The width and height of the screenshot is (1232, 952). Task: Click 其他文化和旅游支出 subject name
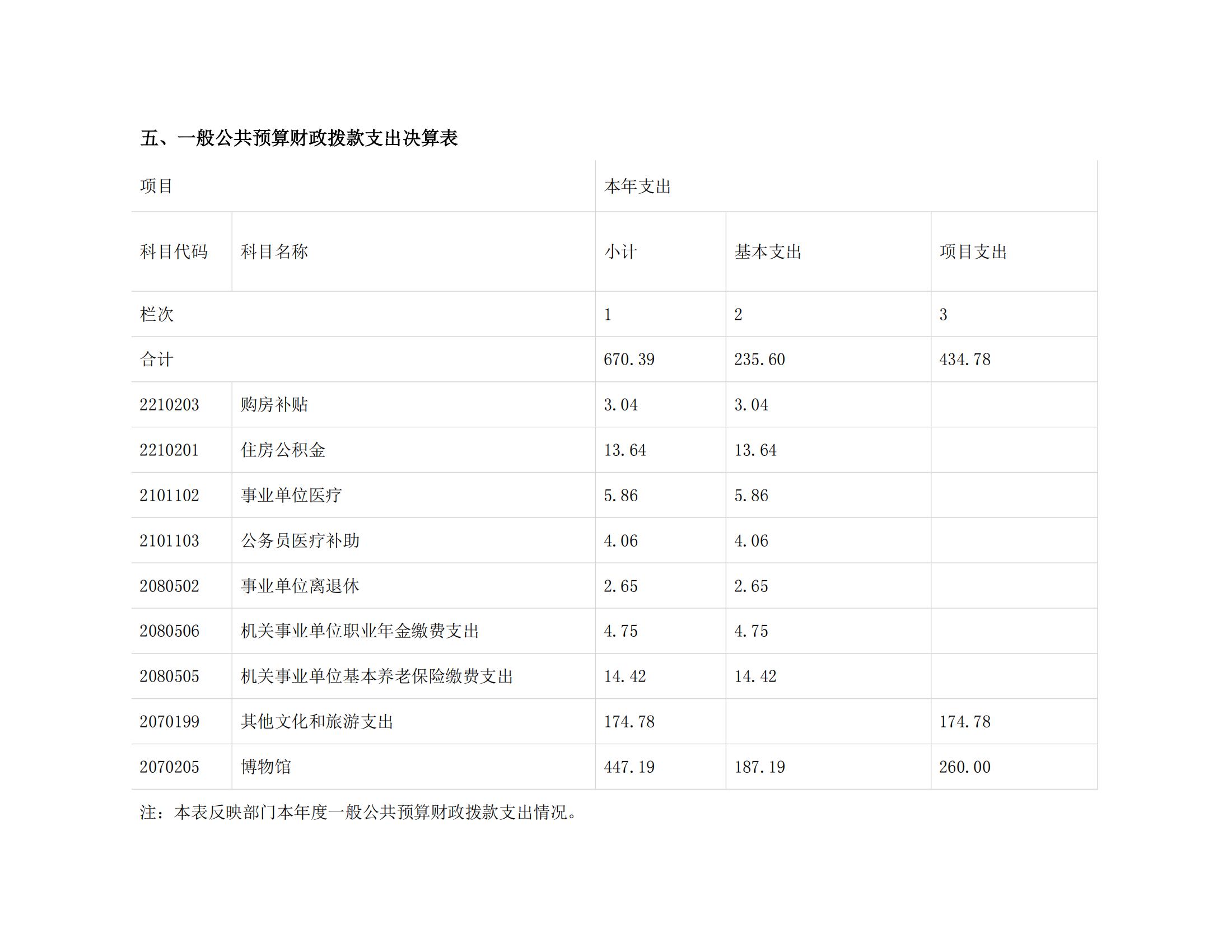[x=317, y=721]
